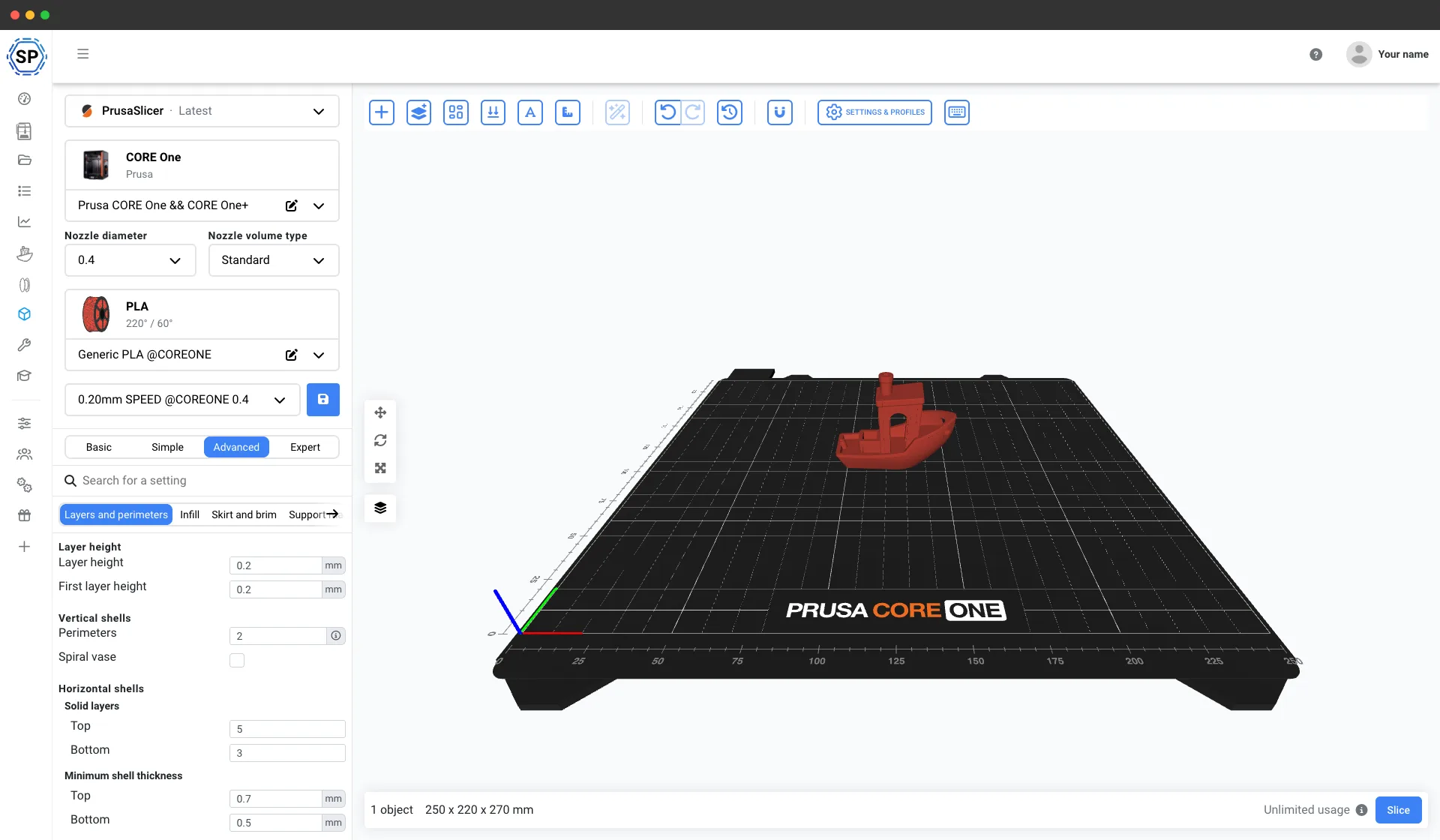
Task: Open the benchy boat sidebar icon
Action: (x=24, y=253)
